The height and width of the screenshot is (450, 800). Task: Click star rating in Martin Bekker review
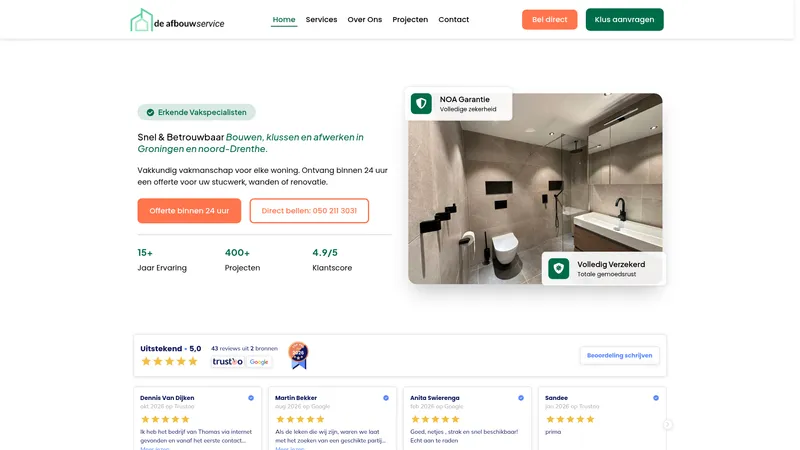click(300, 419)
